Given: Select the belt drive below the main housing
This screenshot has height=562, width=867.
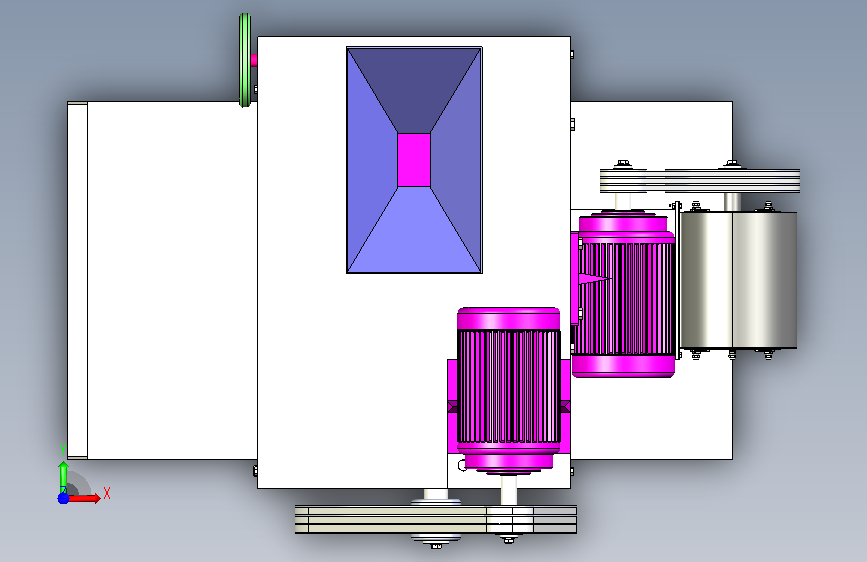Looking at the screenshot, I should pos(436,519).
